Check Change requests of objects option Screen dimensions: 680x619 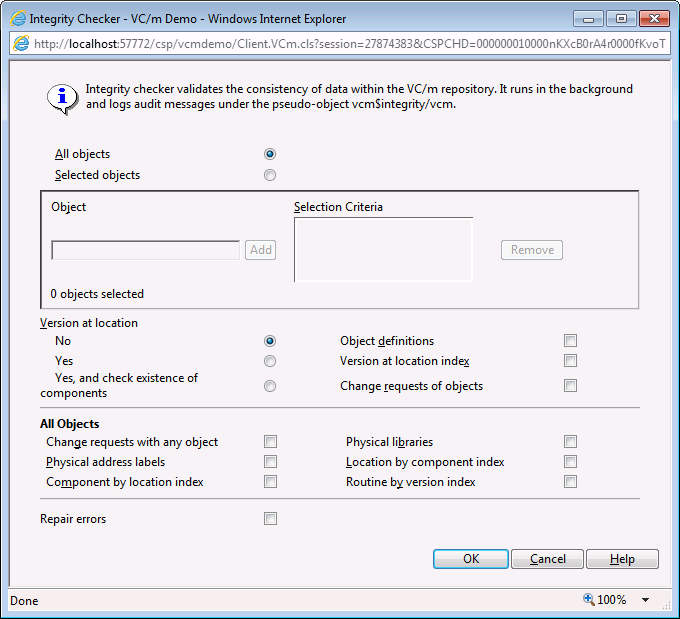[570, 386]
